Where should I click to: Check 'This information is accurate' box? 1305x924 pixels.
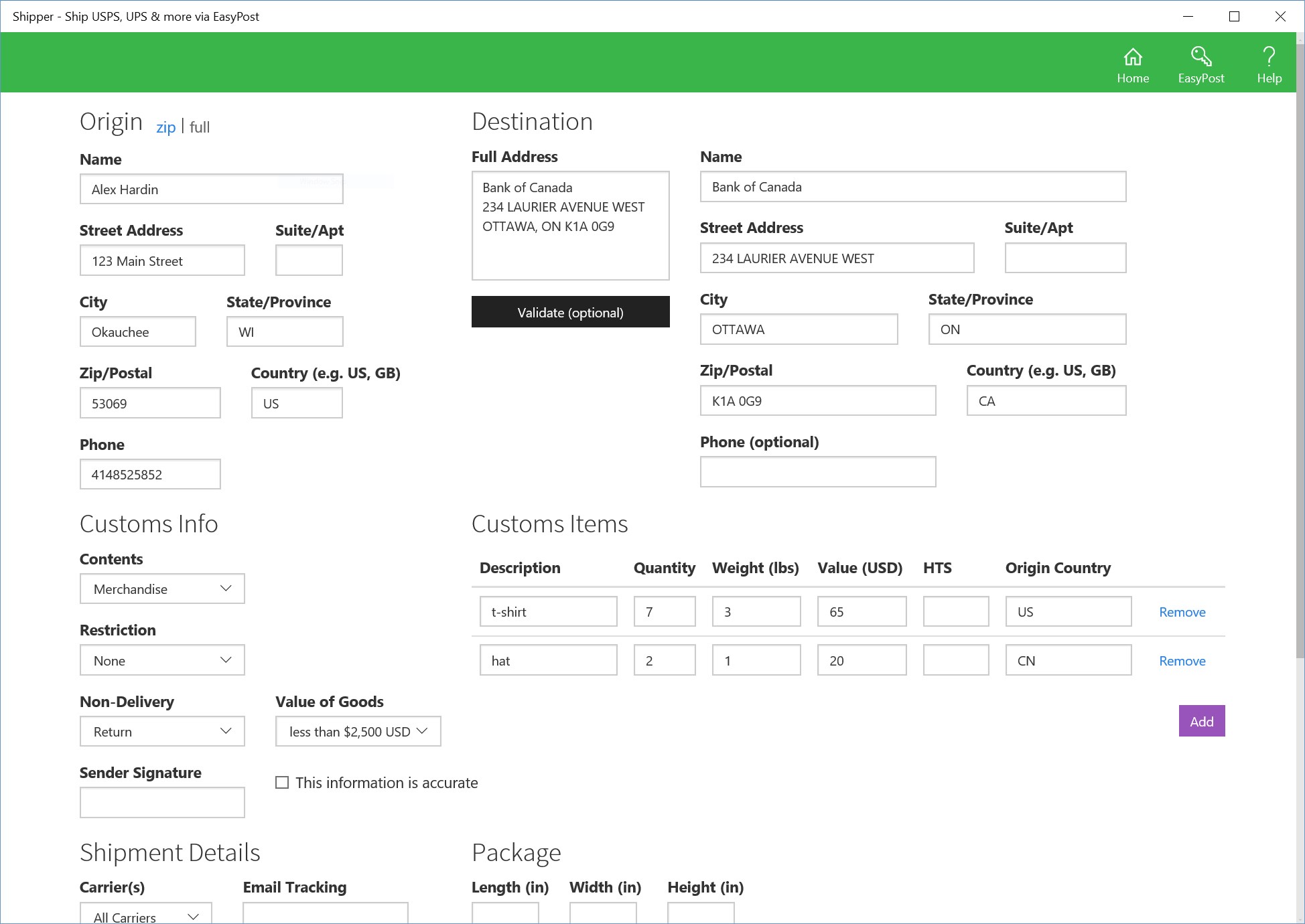point(282,783)
